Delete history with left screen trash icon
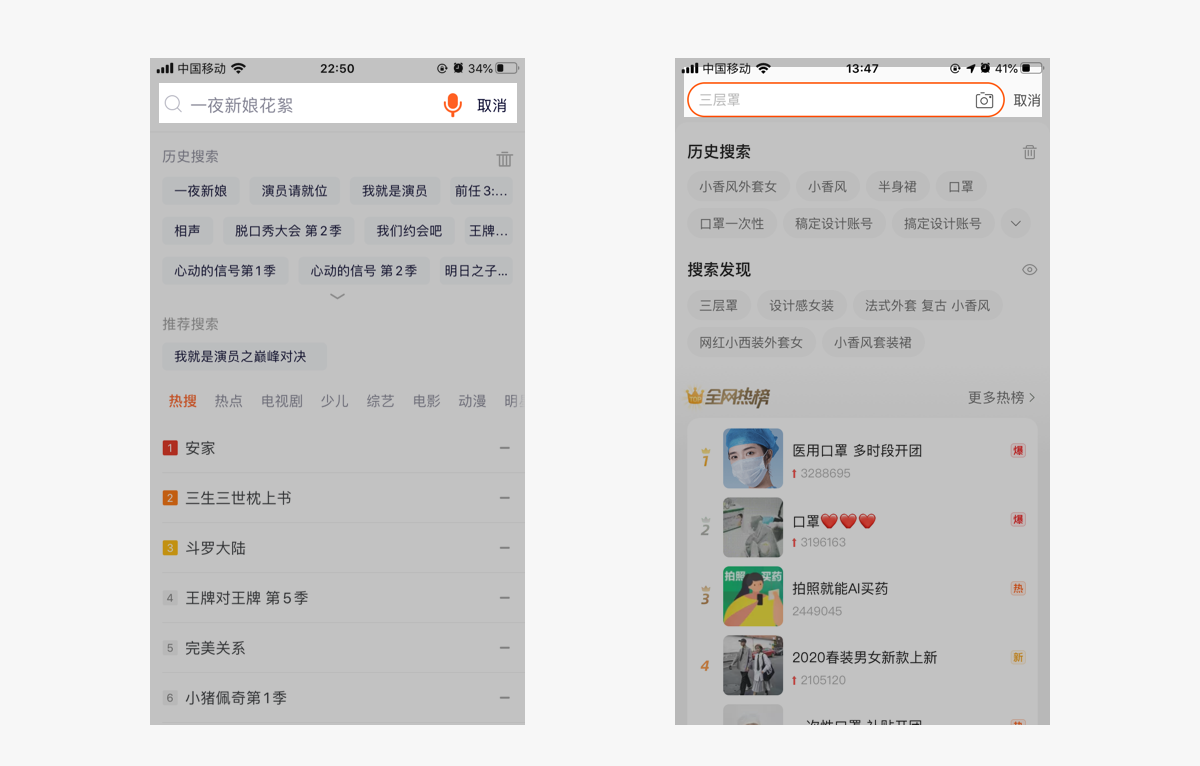Screen dimensions: 1200x766 pyautogui.click(x=505, y=158)
